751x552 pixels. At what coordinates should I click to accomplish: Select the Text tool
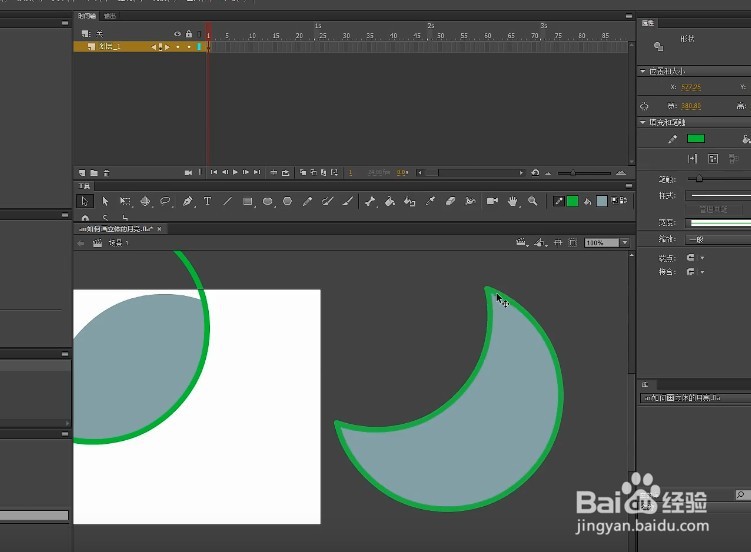click(207, 201)
